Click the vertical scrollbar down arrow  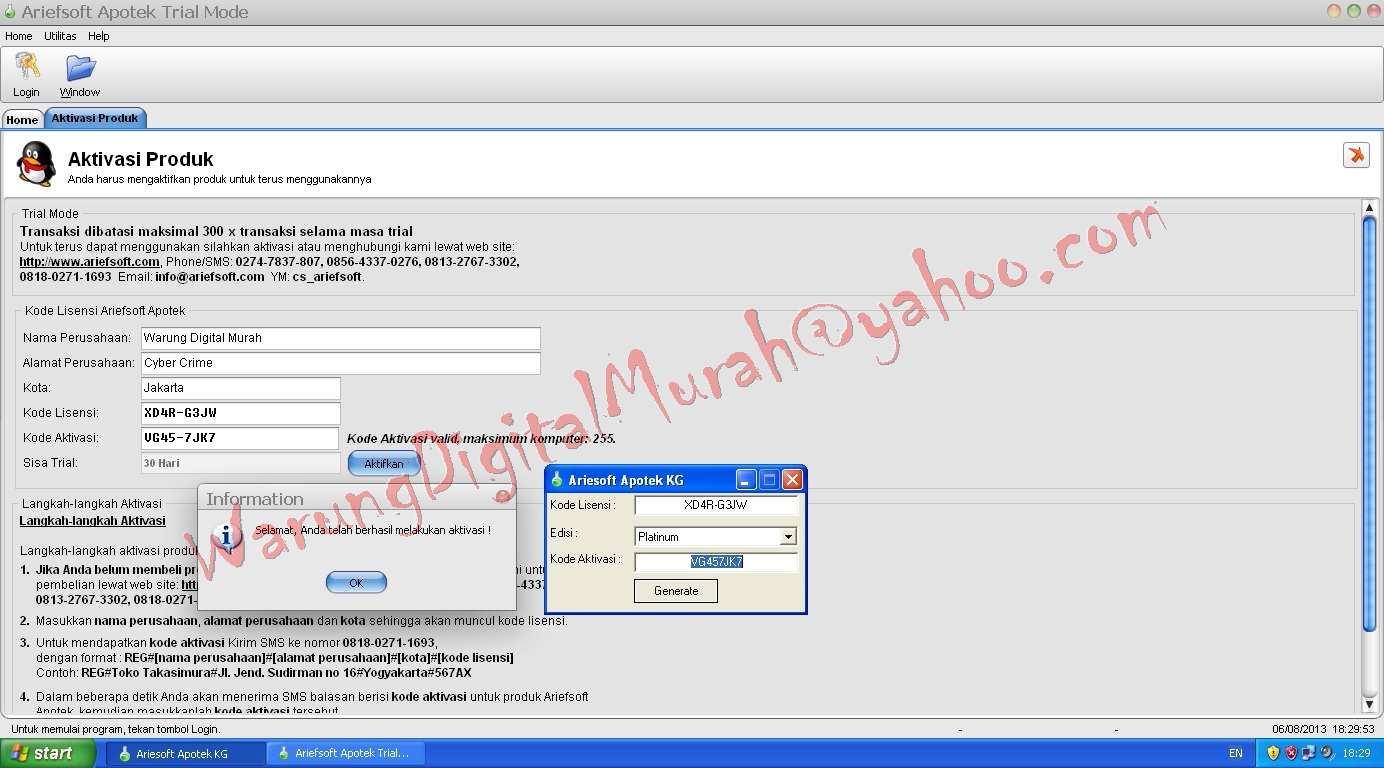(1370, 705)
